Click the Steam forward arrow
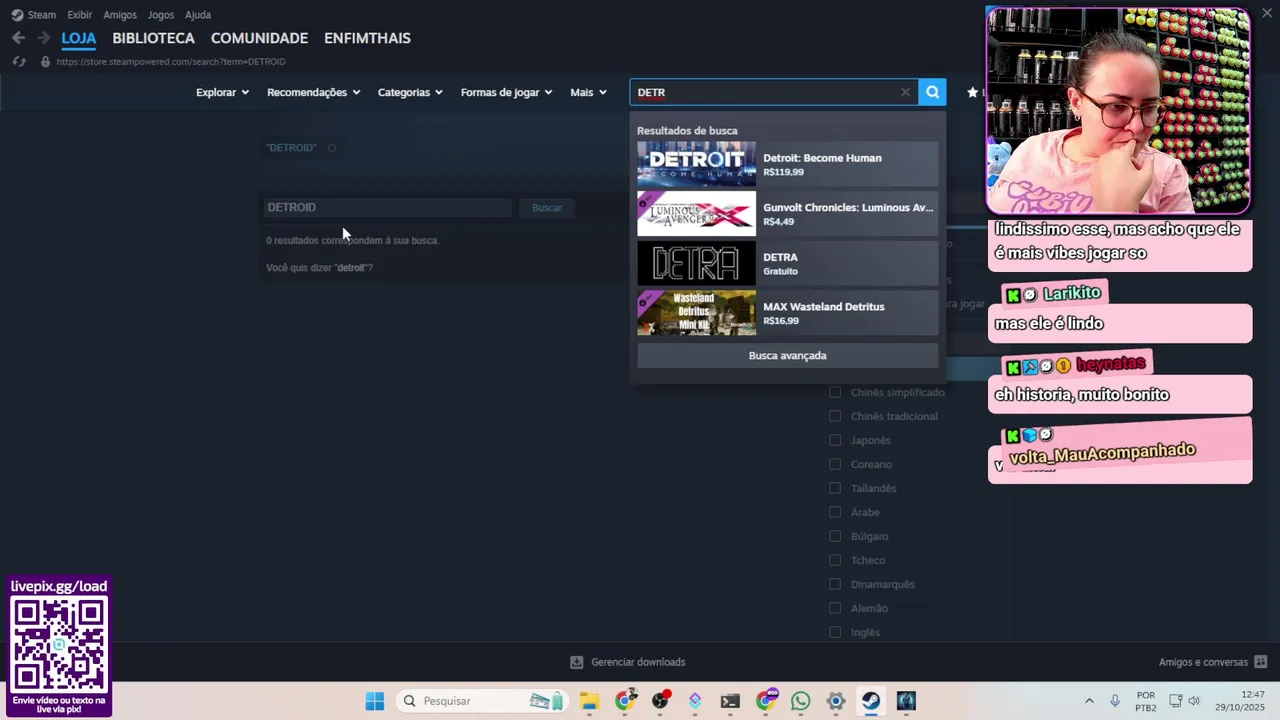This screenshot has height=720, width=1280. (x=43, y=38)
